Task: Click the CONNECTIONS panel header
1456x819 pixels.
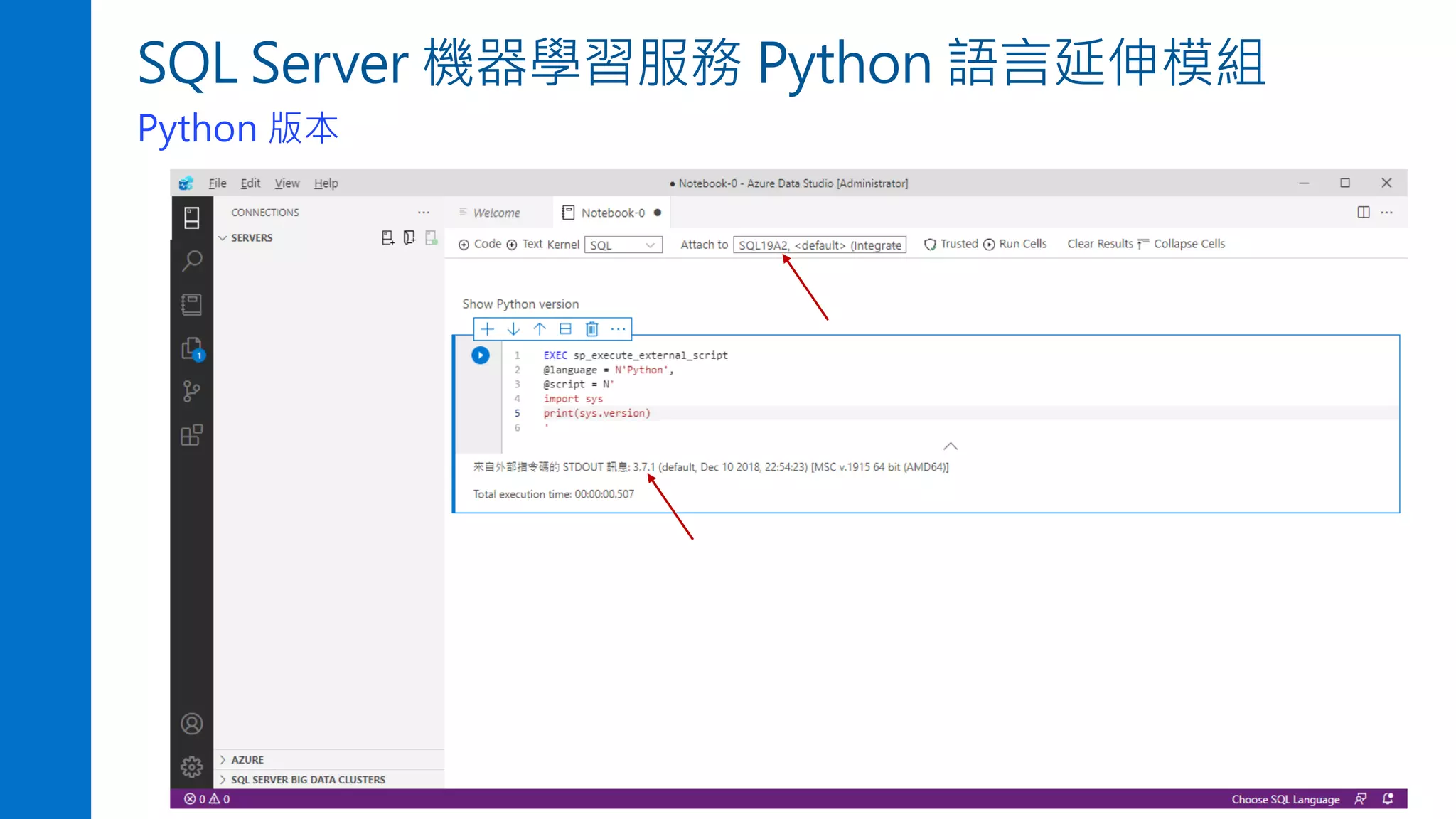Action: [265, 213]
